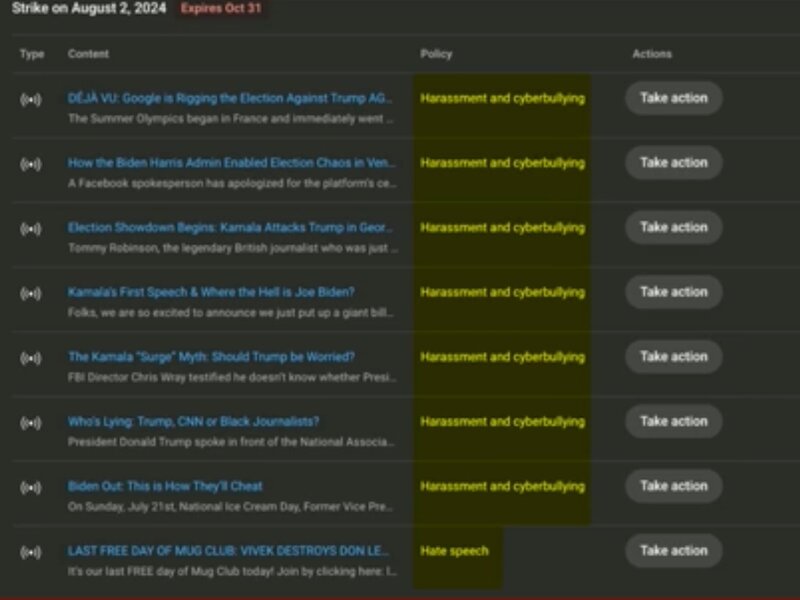Click Harassment and cyberbullying policy for Election Showdown row
The height and width of the screenshot is (600, 800).
(x=503, y=228)
